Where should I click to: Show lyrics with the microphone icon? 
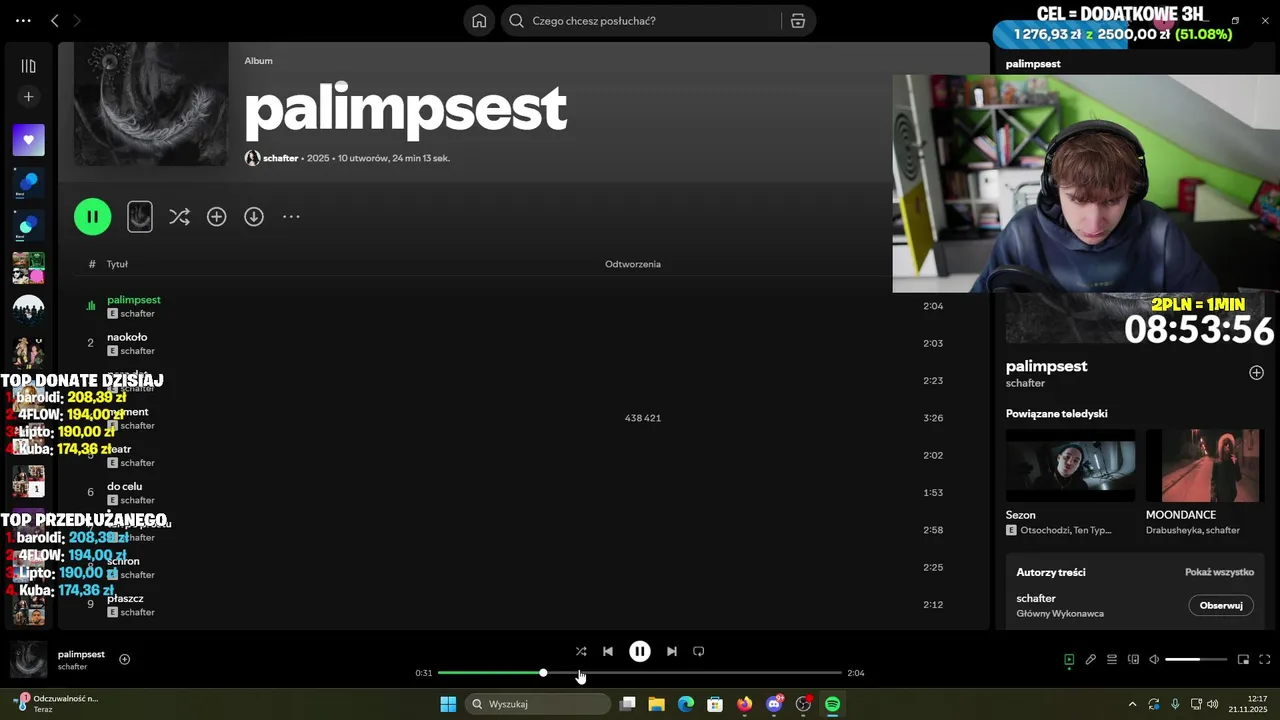click(x=1091, y=659)
